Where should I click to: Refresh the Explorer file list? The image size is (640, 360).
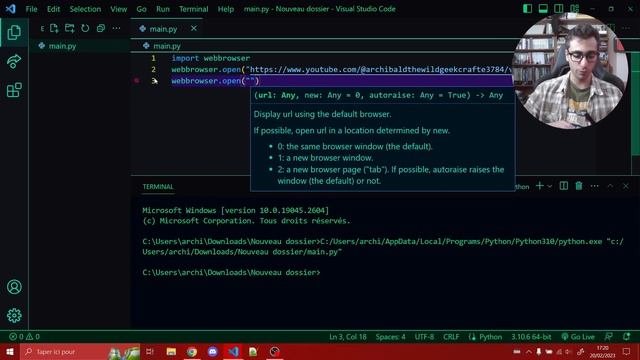click(85, 28)
